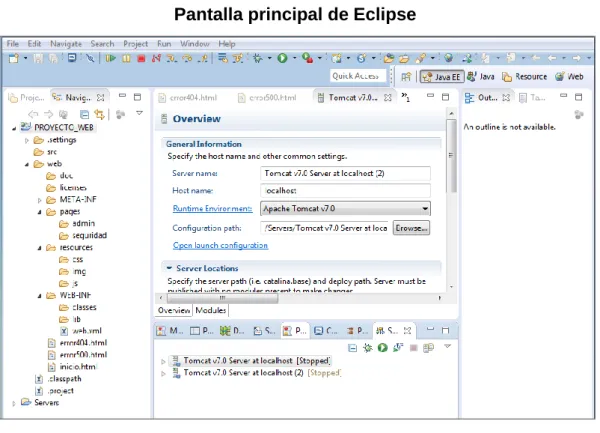
Task: Collapse the resources folder node
Action: pyautogui.click(x=39, y=248)
